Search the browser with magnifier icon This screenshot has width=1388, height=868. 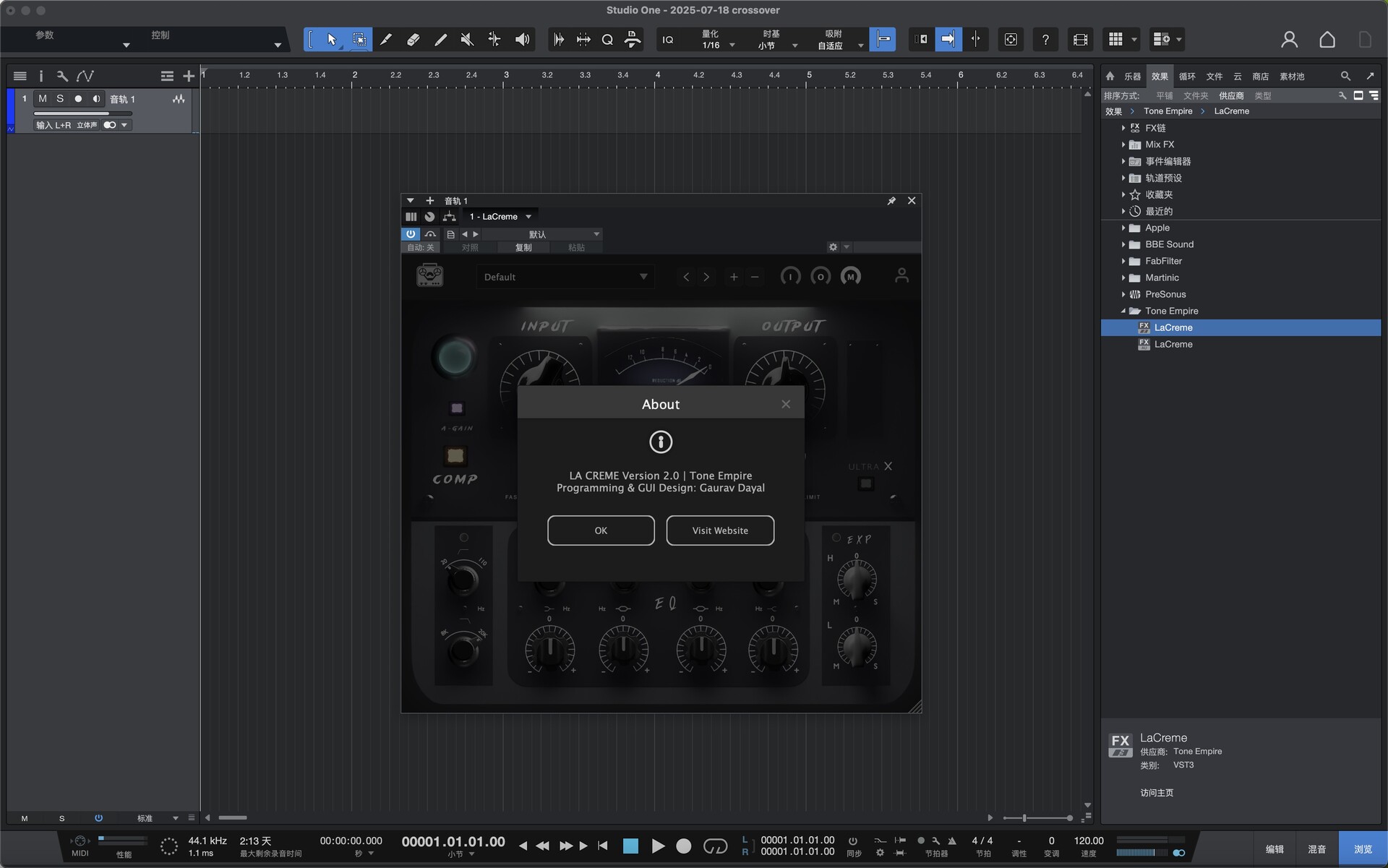click(1345, 76)
